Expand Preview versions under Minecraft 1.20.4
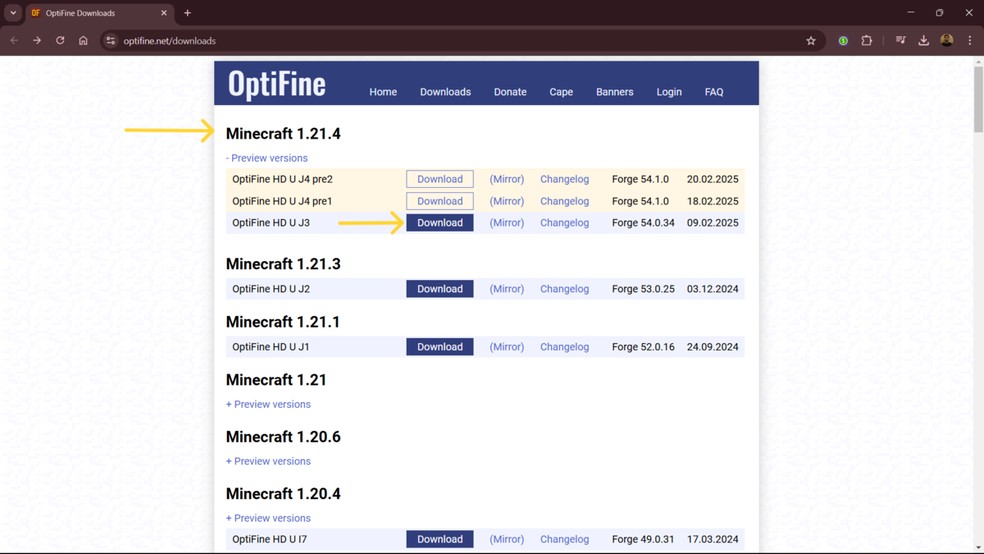The image size is (984, 554). [x=268, y=518]
